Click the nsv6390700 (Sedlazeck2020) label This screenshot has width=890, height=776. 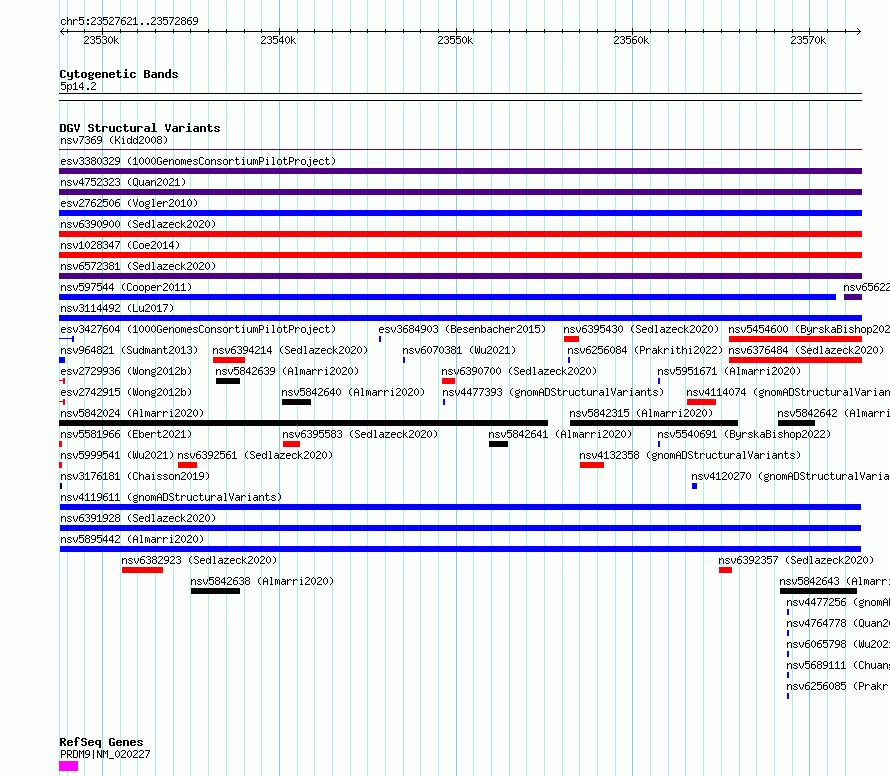(519, 371)
